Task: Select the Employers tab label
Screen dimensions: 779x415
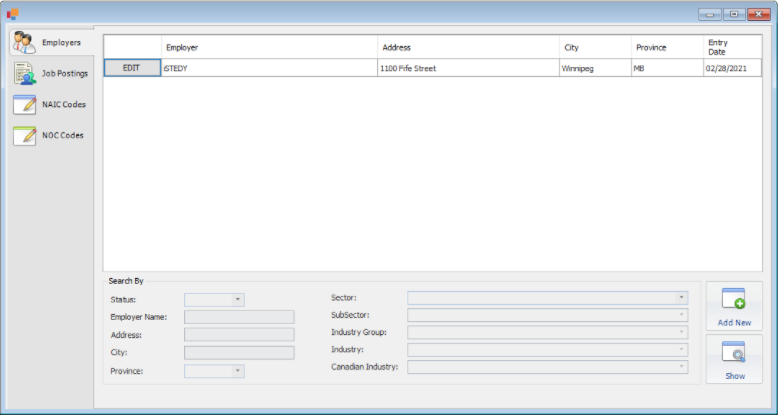Action: click(x=61, y=42)
